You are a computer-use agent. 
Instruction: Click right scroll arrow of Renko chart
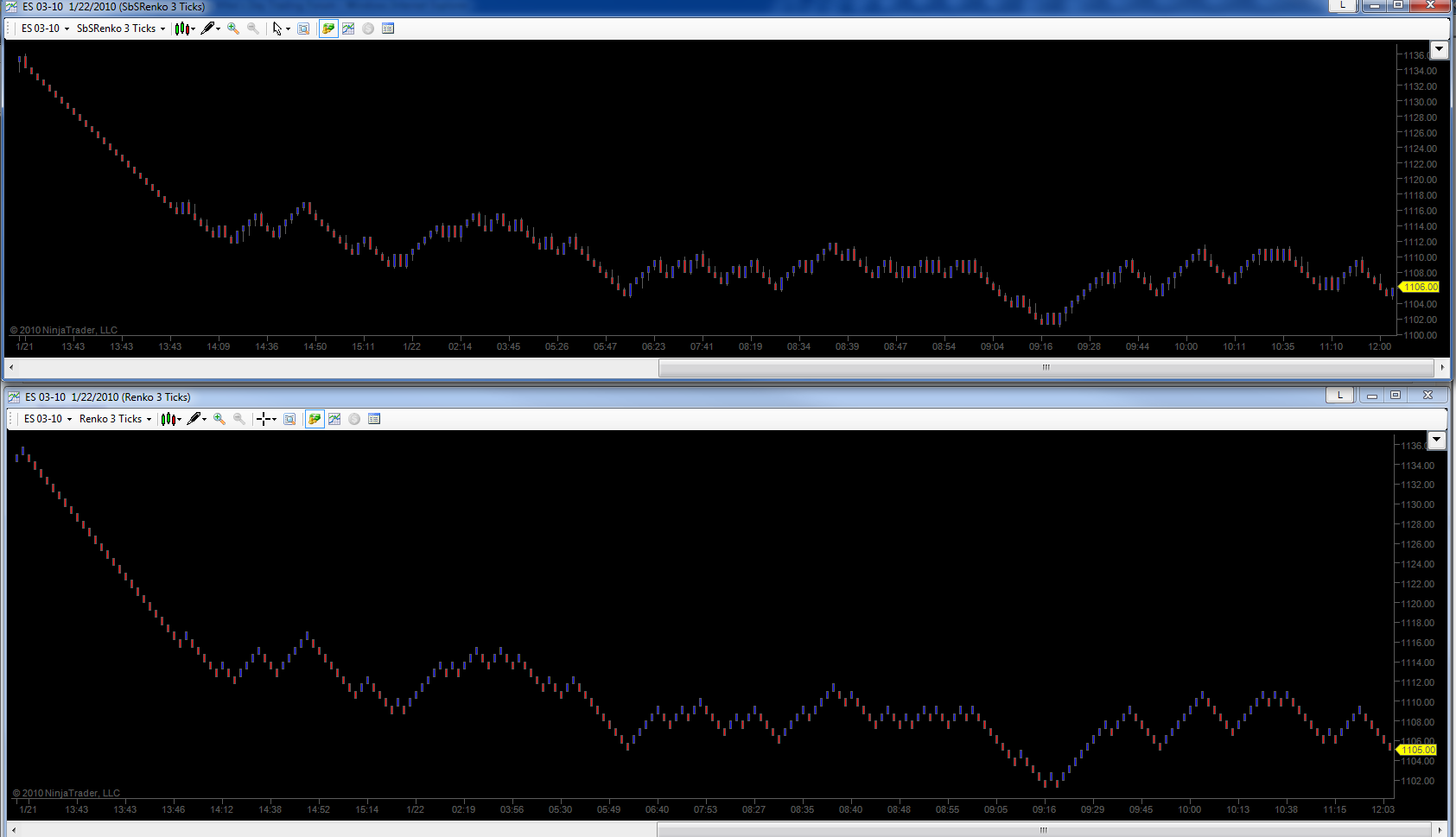[x=1440, y=830]
